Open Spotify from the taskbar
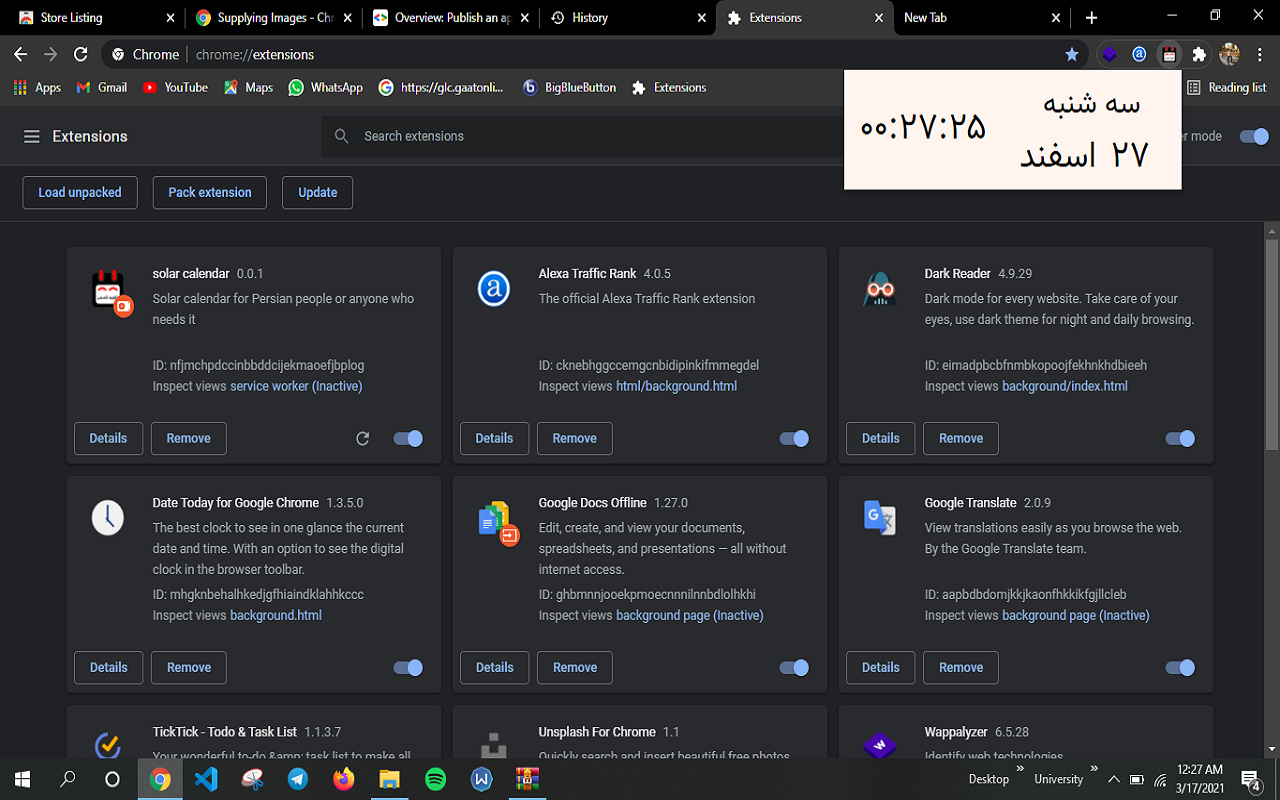This screenshot has width=1280, height=800. (x=435, y=779)
